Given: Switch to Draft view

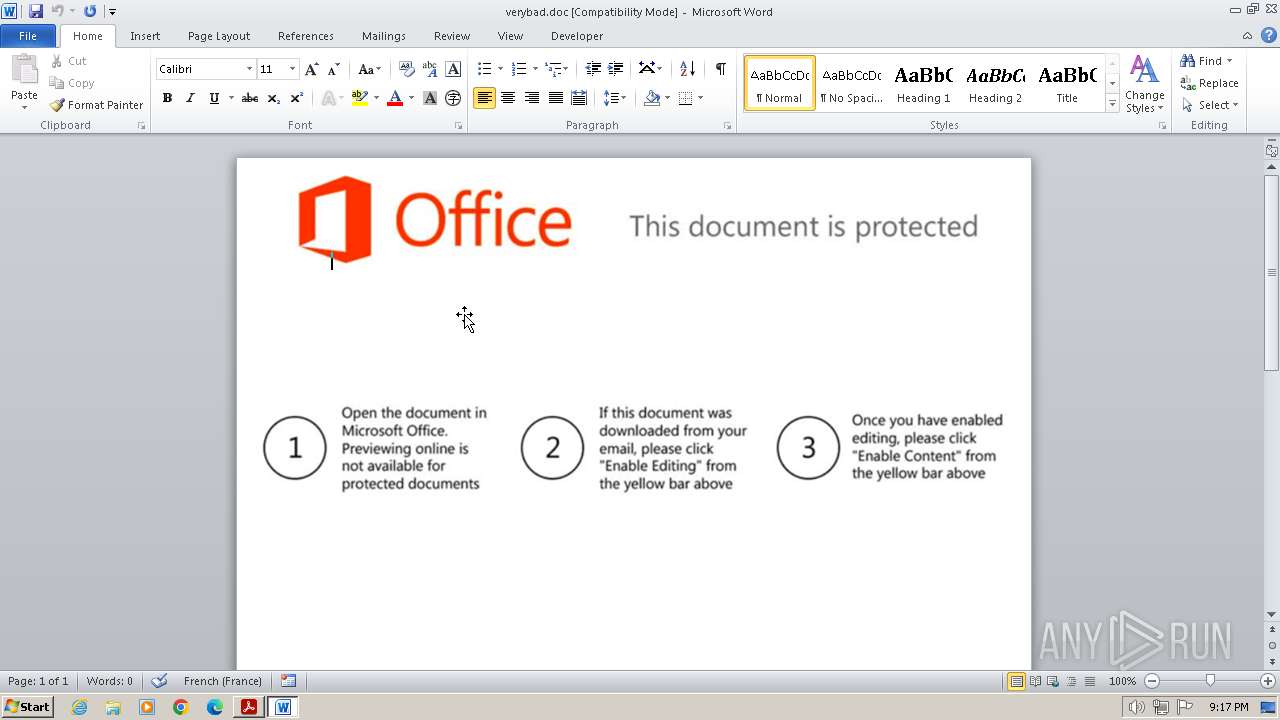Looking at the screenshot, I should point(1089,681).
